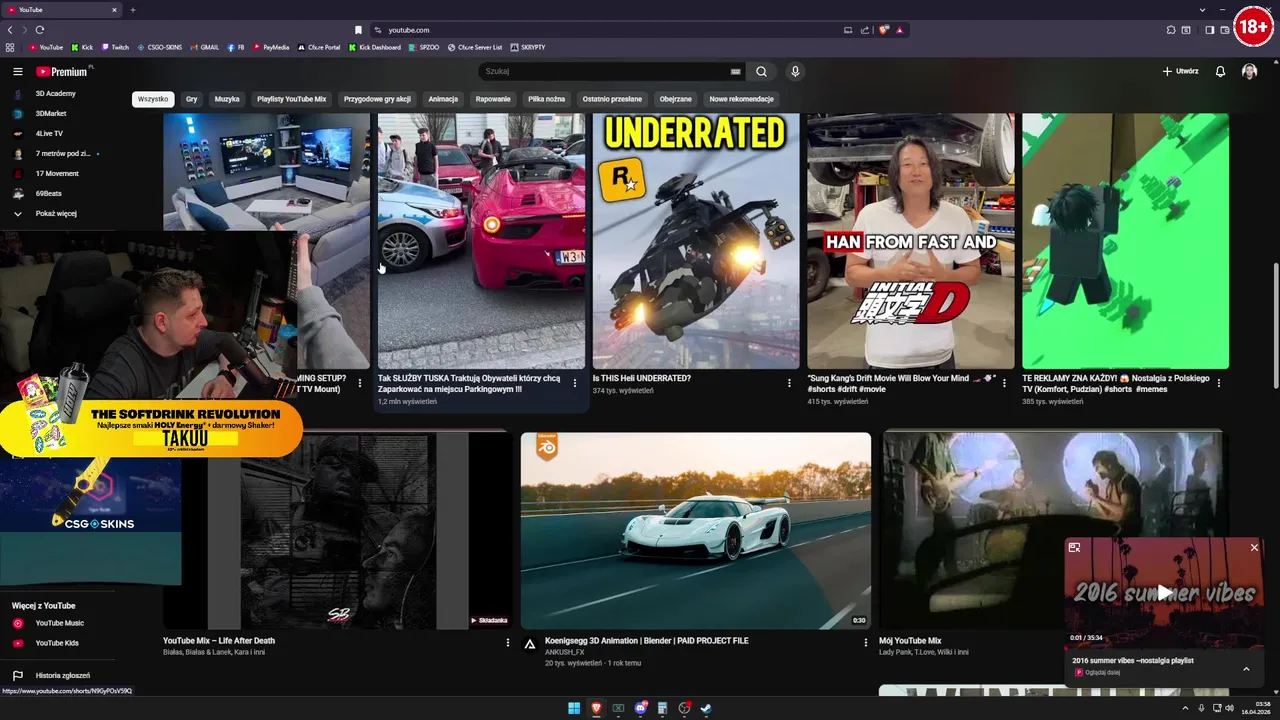Image resolution: width=1280 pixels, height=720 pixels.
Task: Open more options for SŁUŻBY TUSKA short
Action: click(574, 383)
